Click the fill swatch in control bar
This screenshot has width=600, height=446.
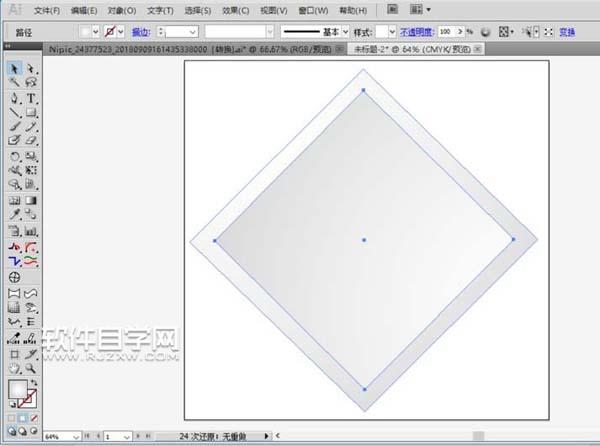[85, 32]
